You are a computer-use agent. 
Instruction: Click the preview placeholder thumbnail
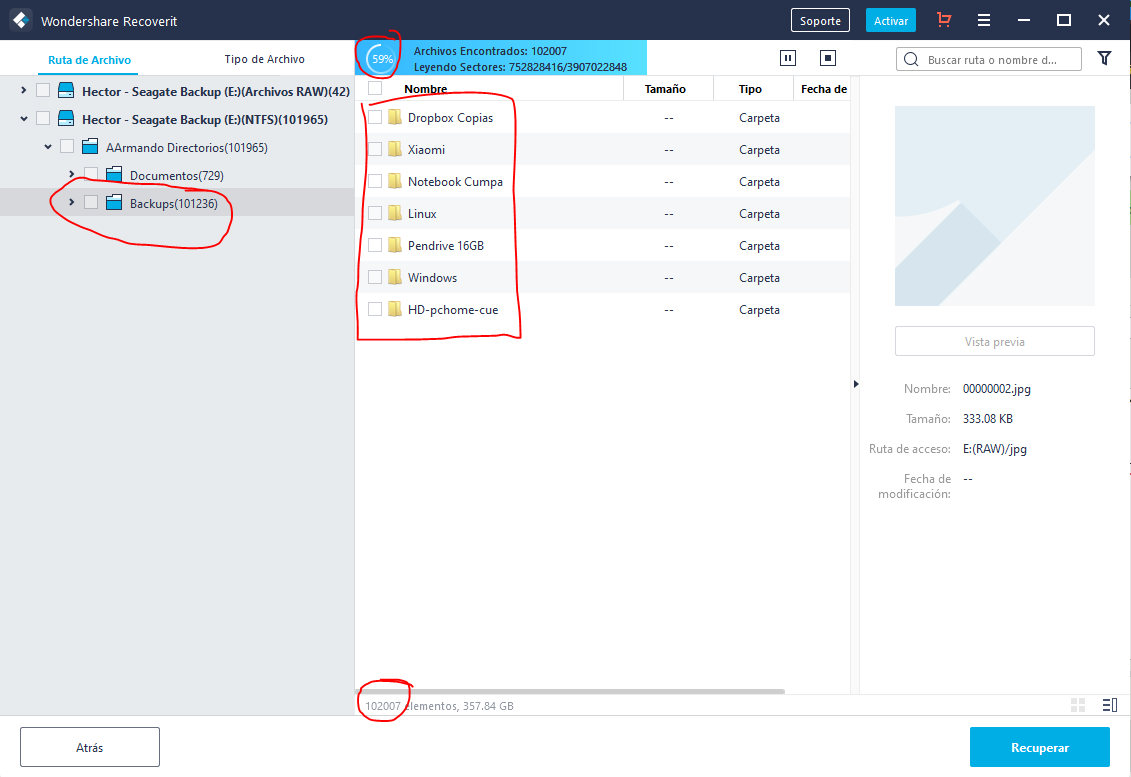pos(995,206)
